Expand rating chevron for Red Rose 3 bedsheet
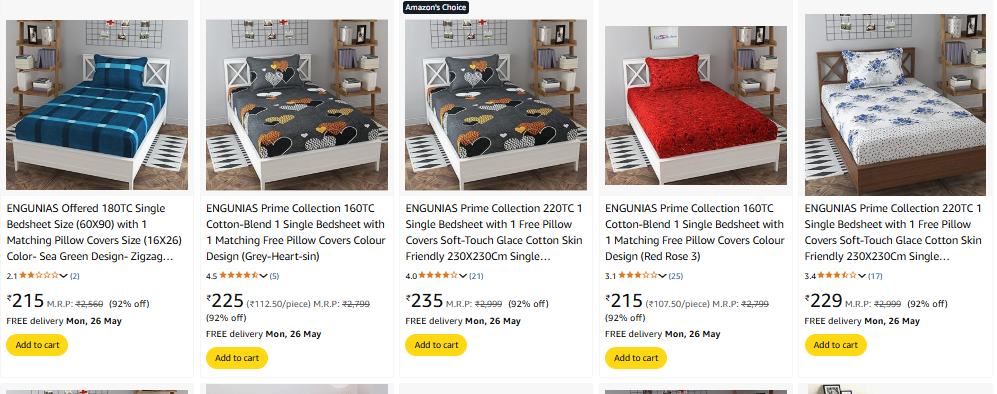This screenshot has width=997, height=394. coord(663,276)
